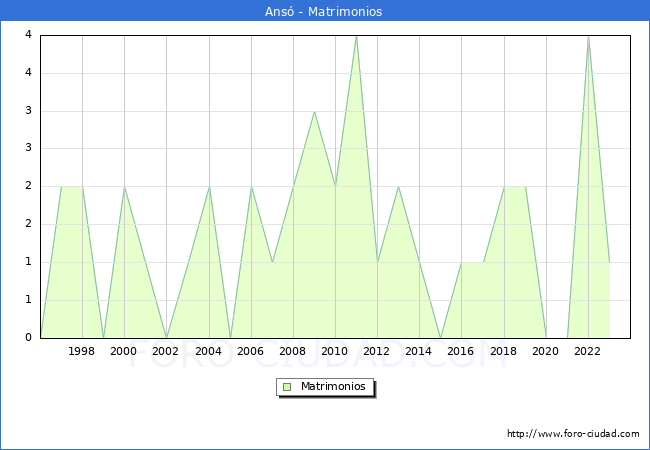Click the 1998 x-axis label
The height and width of the screenshot is (450, 650).
[81, 351]
